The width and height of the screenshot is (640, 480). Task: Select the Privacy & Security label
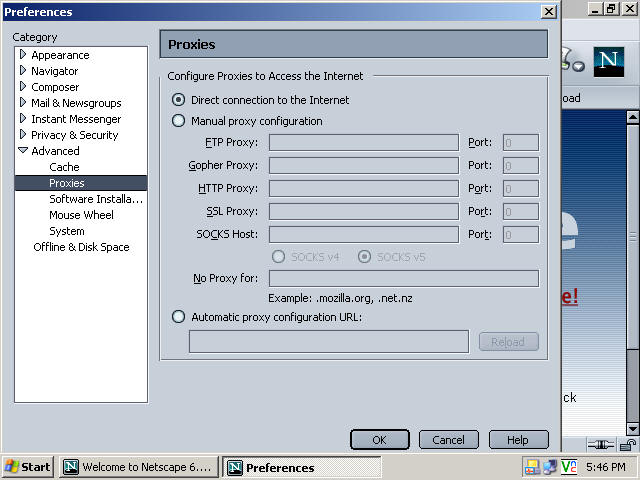pos(75,135)
